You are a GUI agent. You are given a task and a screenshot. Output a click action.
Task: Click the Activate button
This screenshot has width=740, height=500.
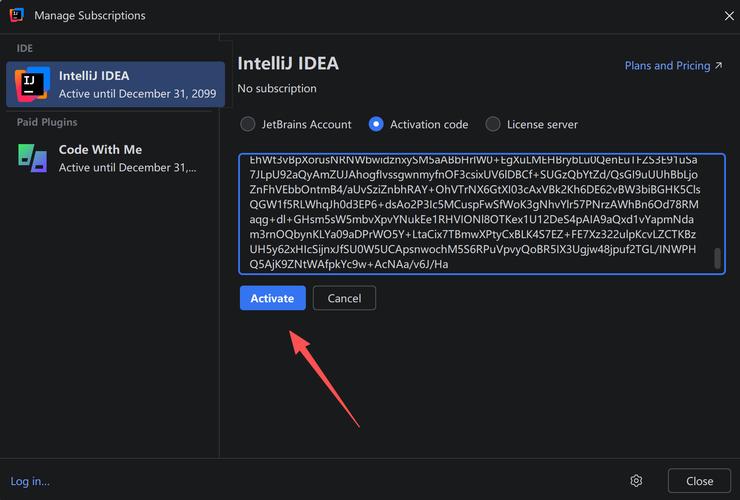272,298
